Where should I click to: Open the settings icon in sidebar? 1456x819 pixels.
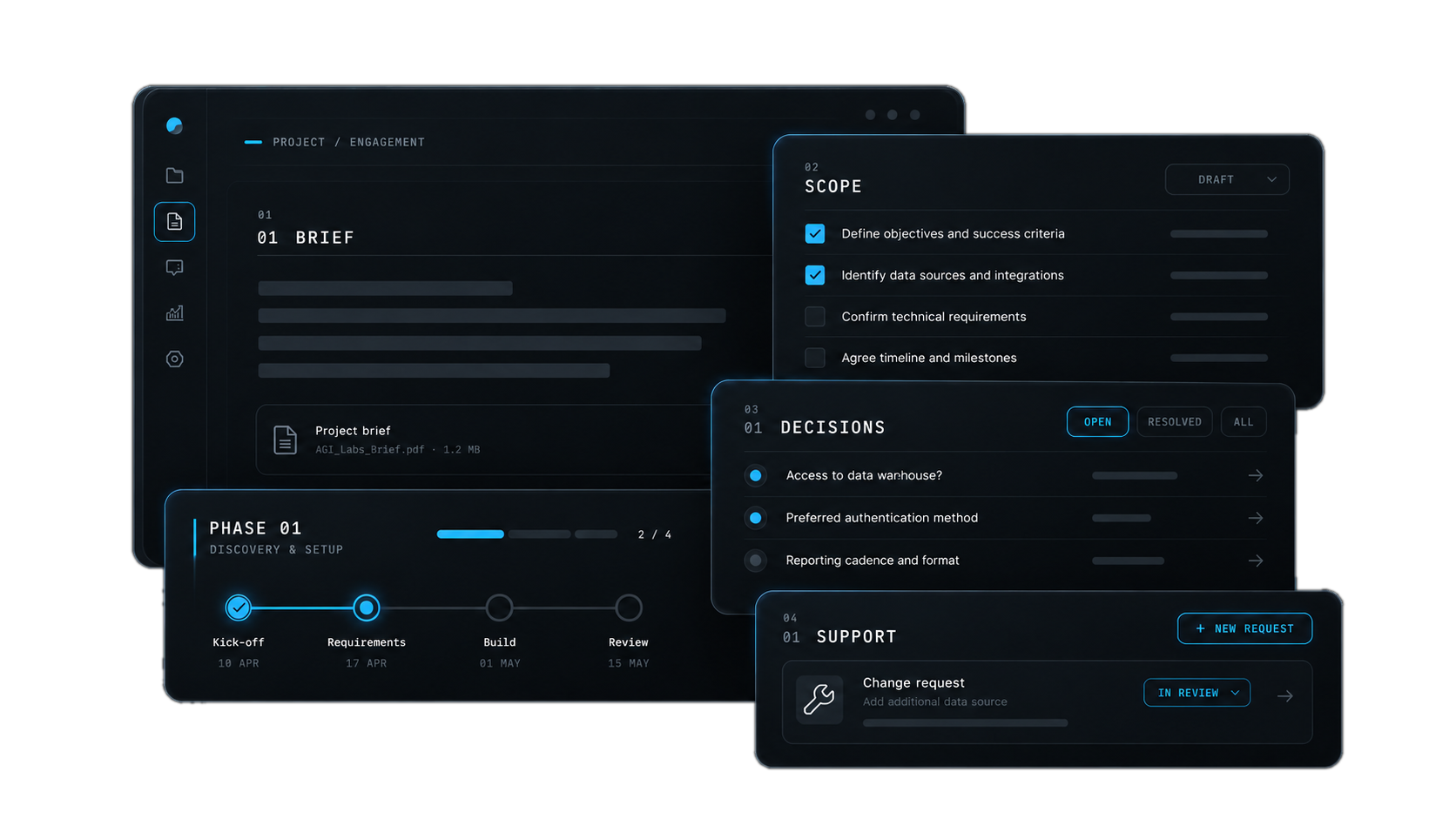174,359
